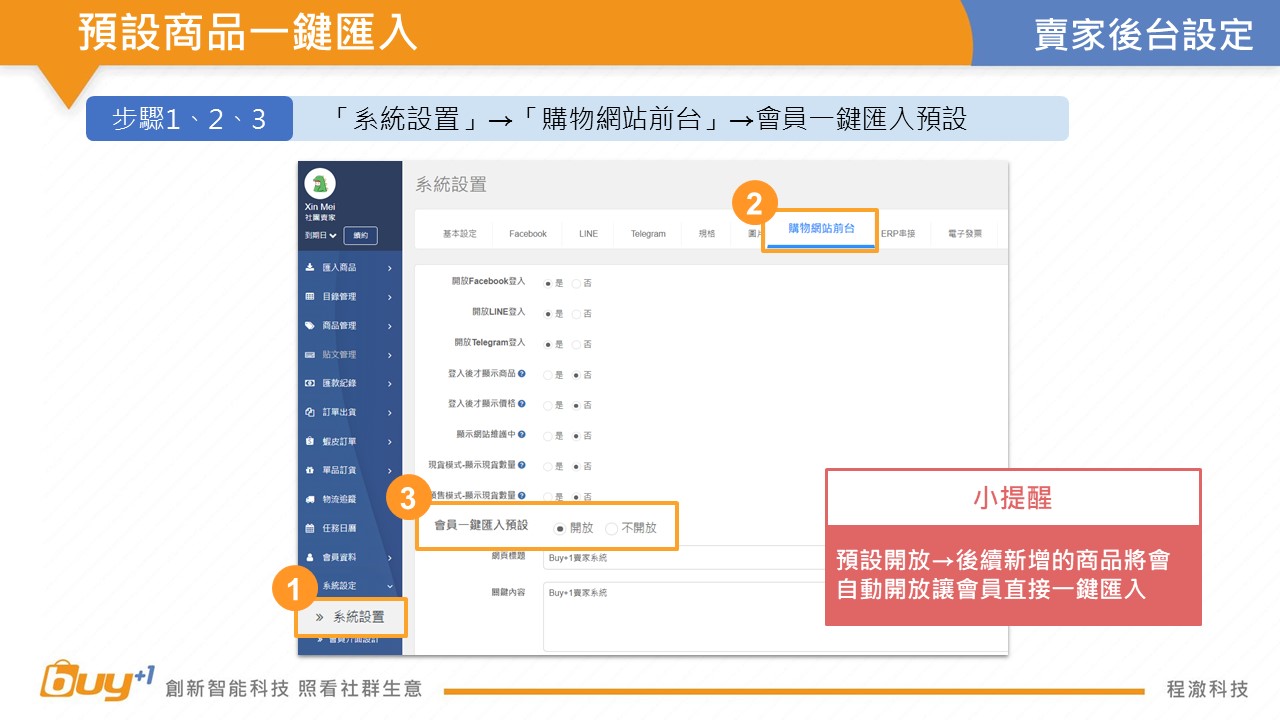
Task: Select 否 for 開放Facebook登入
Action: pyautogui.click(x=577, y=283)
